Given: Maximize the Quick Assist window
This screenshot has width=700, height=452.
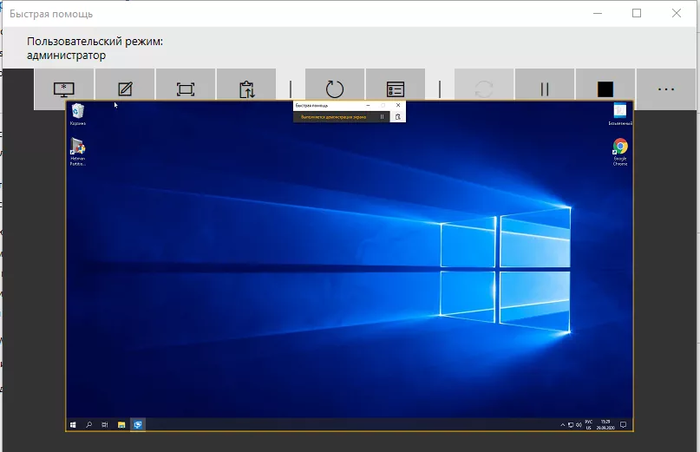Looking at the screenshot, I should 636,14.
